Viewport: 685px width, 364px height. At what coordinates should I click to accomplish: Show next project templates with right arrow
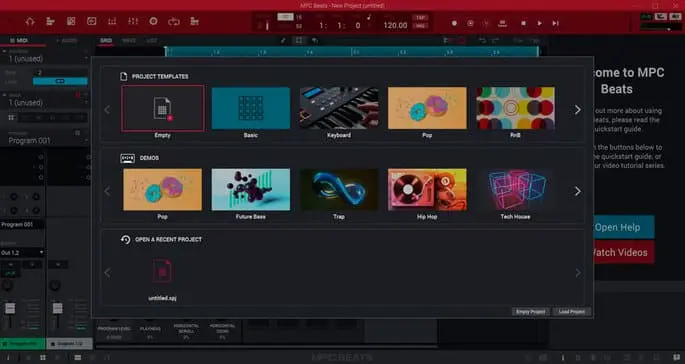click(x=578, y=110)
